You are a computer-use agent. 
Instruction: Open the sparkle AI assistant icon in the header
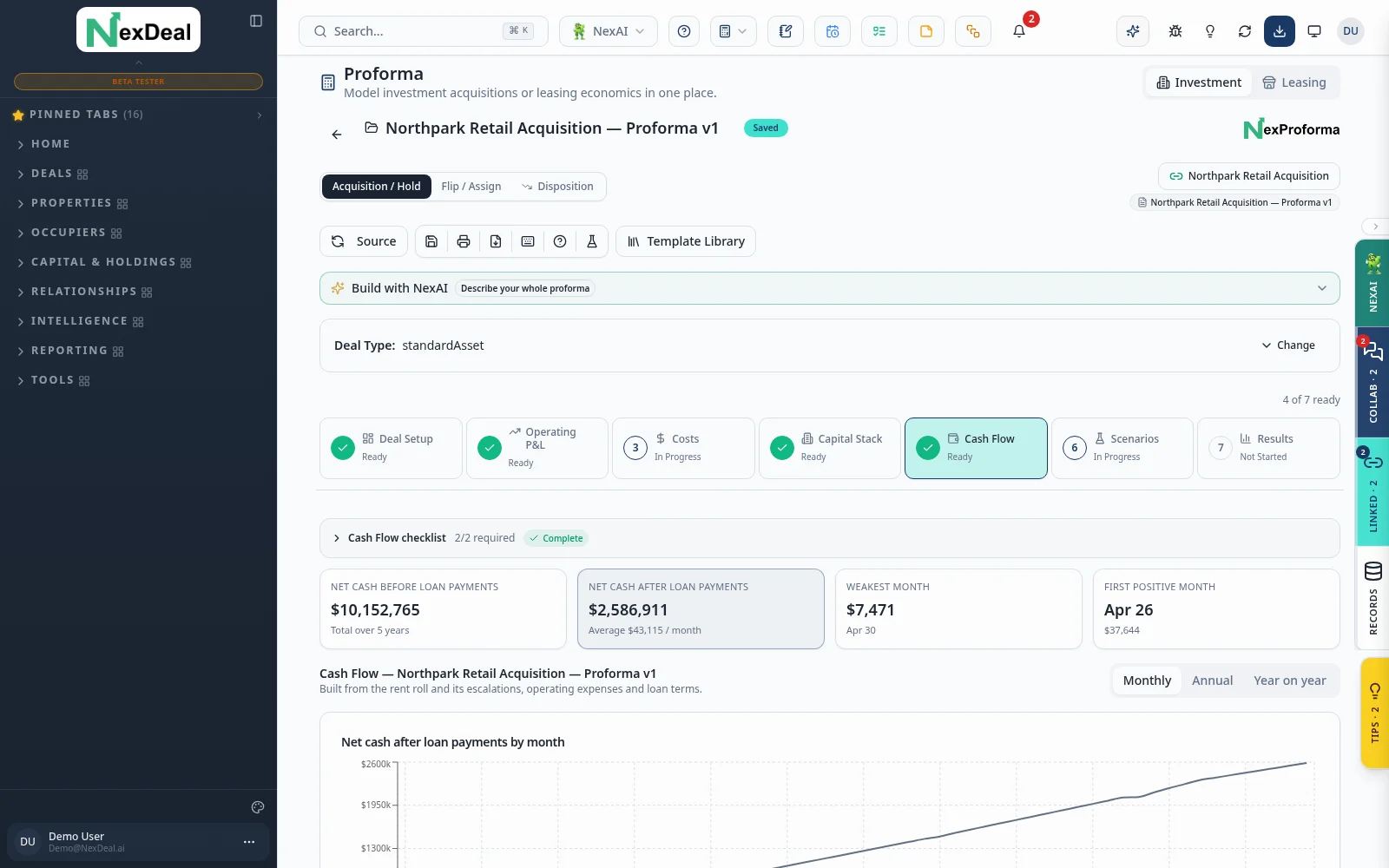point(1133,31)
